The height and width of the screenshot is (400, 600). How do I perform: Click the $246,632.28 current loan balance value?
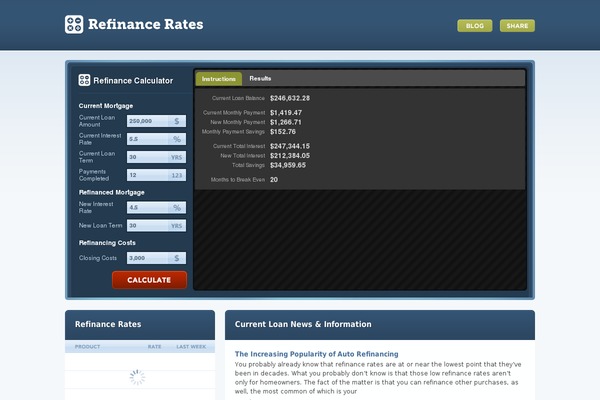point(290,98)
